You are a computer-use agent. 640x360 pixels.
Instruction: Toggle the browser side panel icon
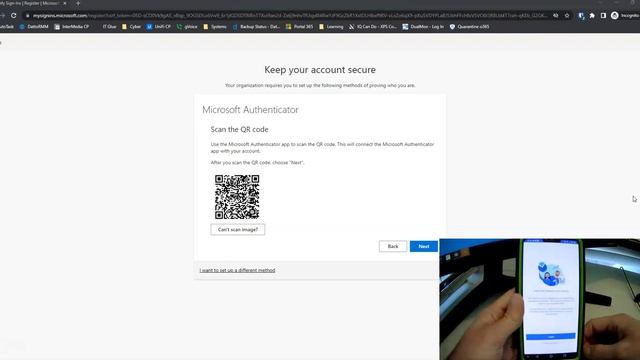tap(603, 16)
